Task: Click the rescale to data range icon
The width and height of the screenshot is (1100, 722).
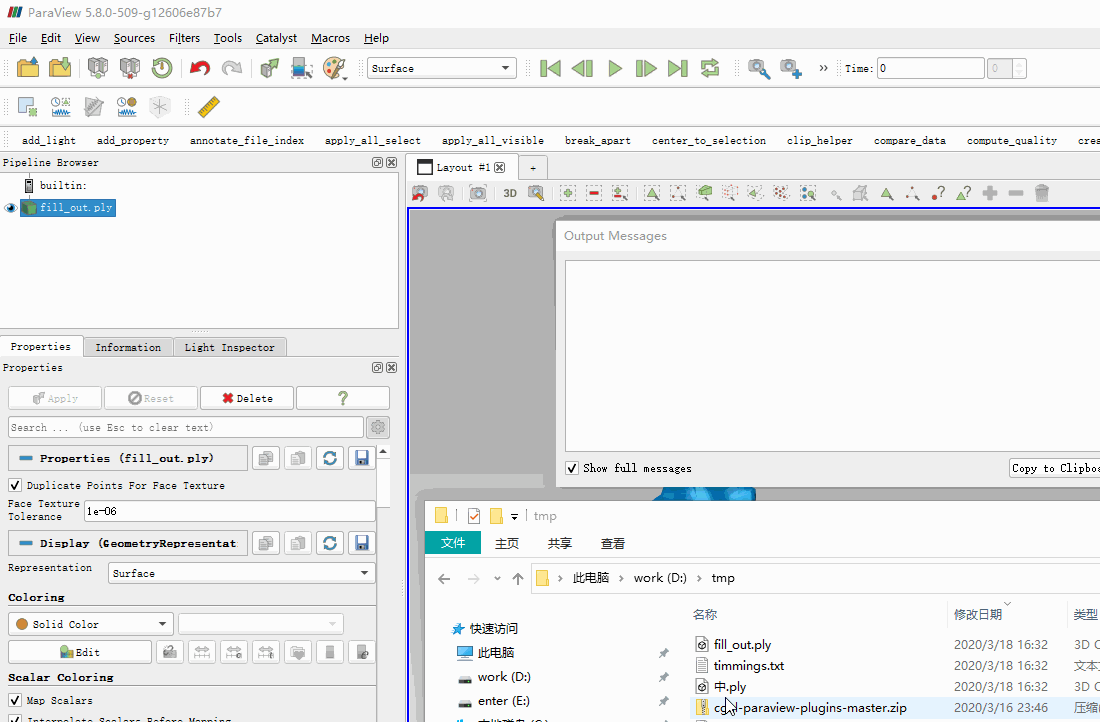Action: [x=202, y=652]
